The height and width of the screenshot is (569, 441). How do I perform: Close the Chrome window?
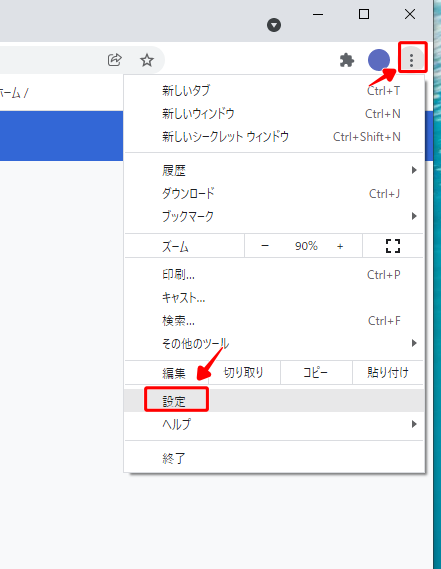tap(410, 15)
